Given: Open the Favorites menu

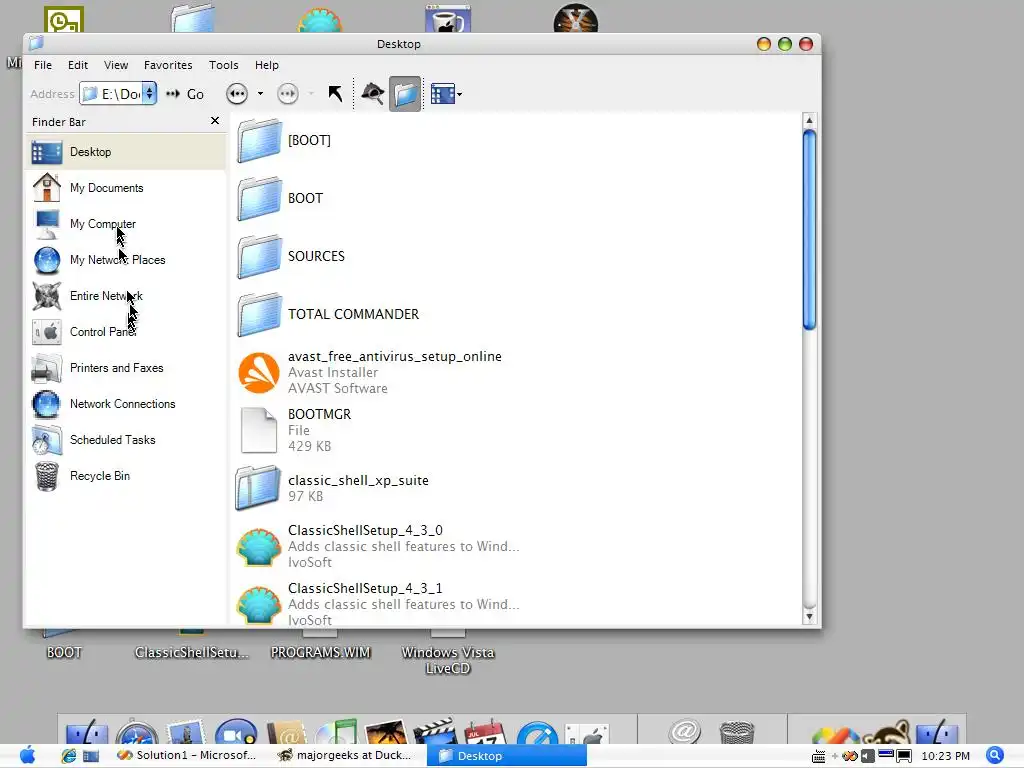Looking at the screenshot, I should (x=168, y=65).
